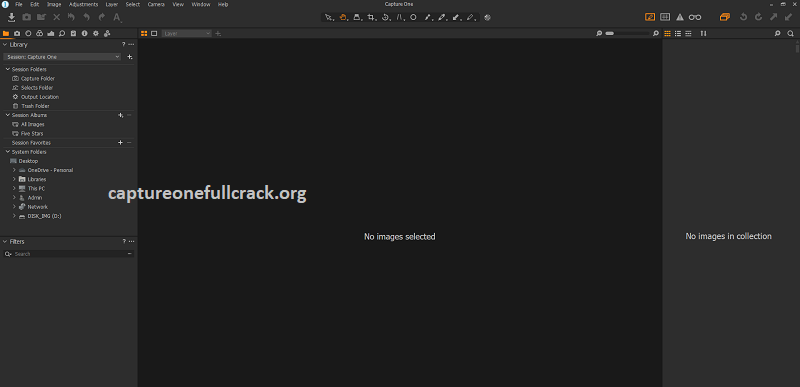Toggle Edit All Selected Variants icon
Screen dimensions: 800x387
[x=724, y=17]
